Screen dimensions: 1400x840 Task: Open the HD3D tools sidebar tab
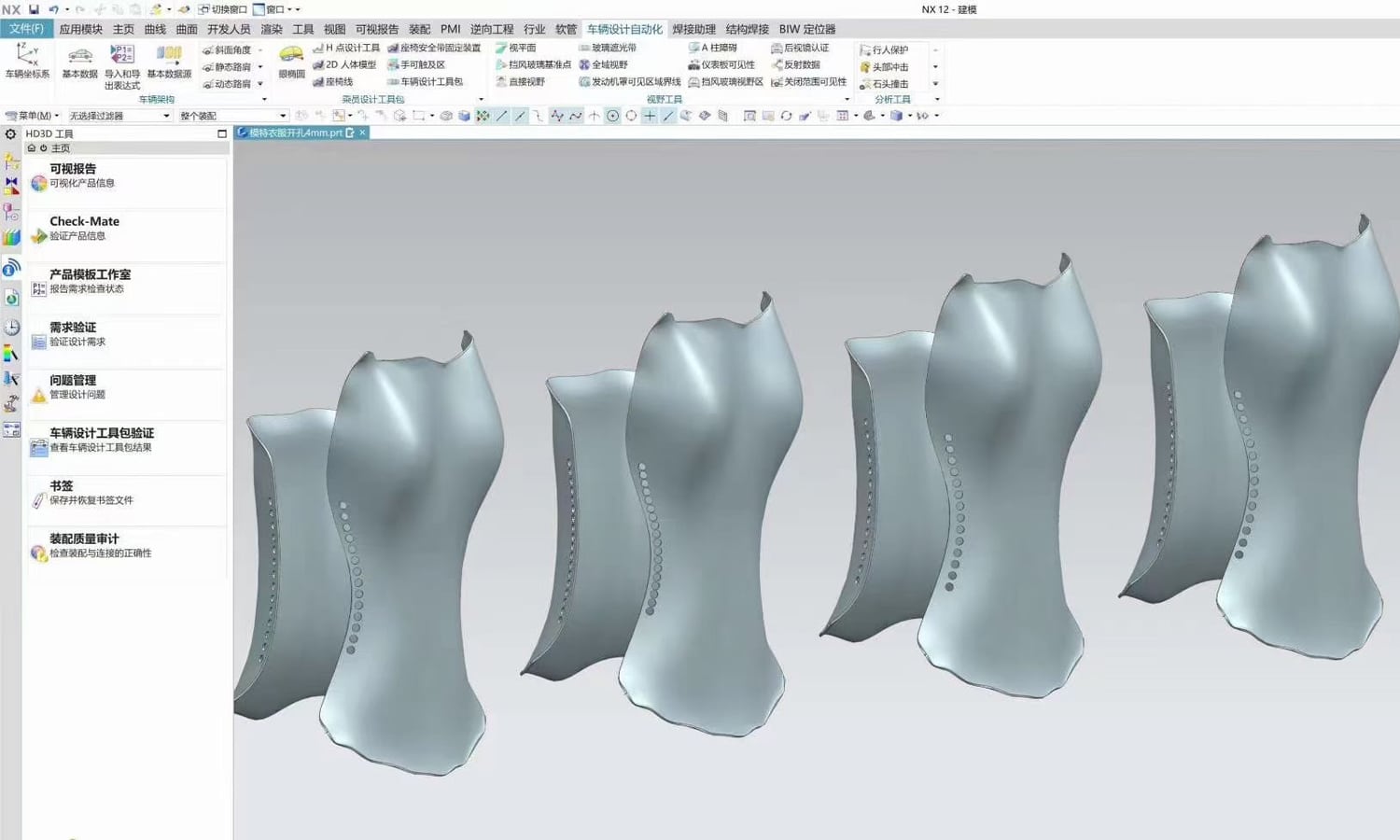[11, 269]
